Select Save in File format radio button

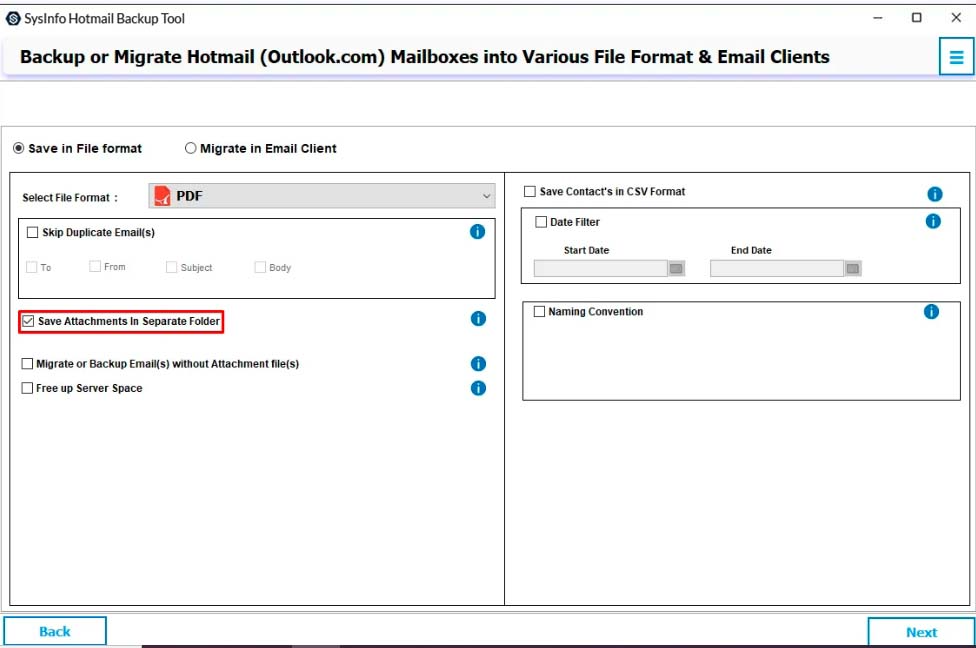click(19, 148)
